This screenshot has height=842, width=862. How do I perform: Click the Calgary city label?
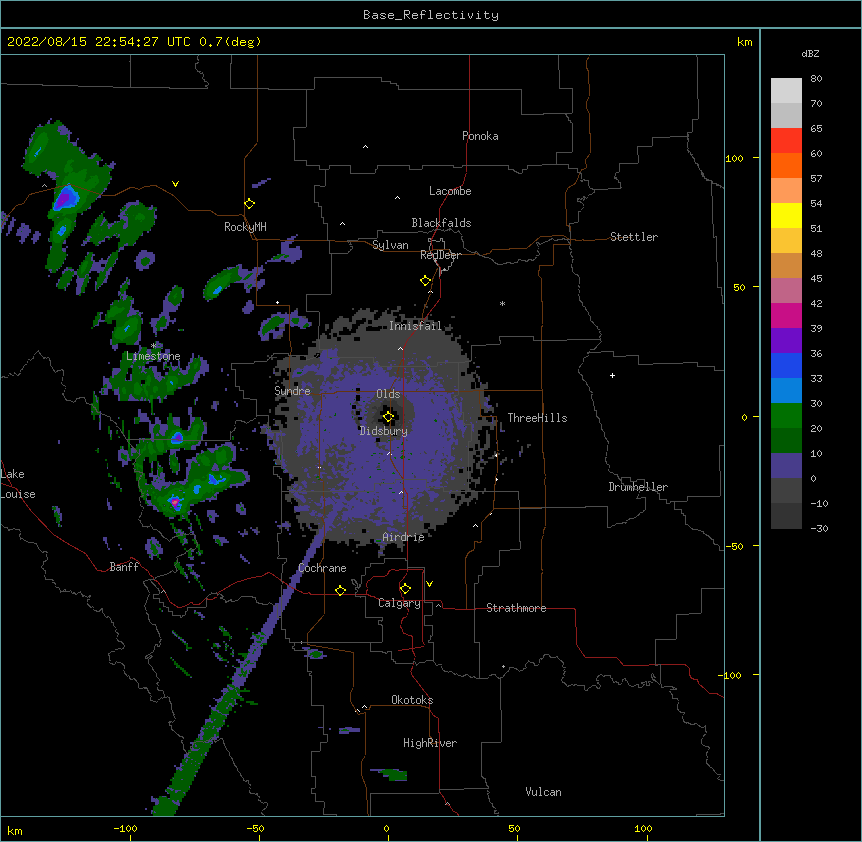(x=399, y=603)
